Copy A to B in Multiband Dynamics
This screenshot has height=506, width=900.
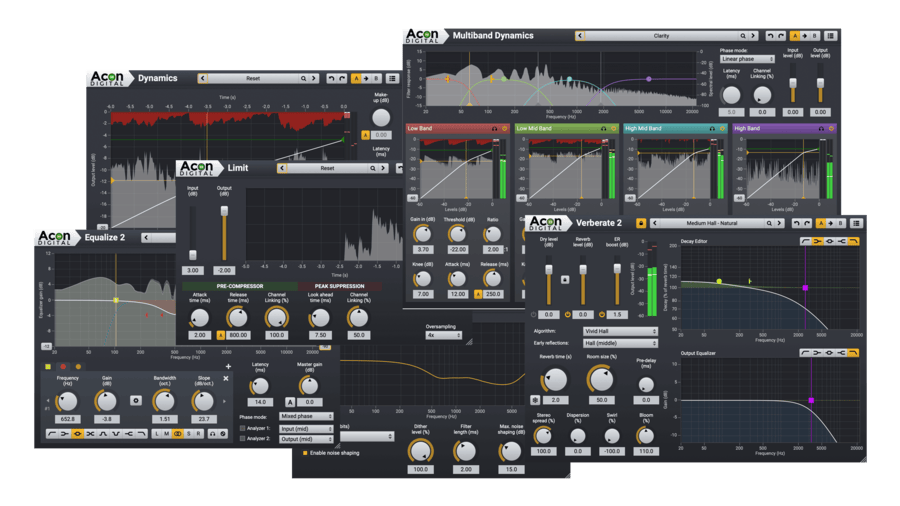(x=805, y=36)
